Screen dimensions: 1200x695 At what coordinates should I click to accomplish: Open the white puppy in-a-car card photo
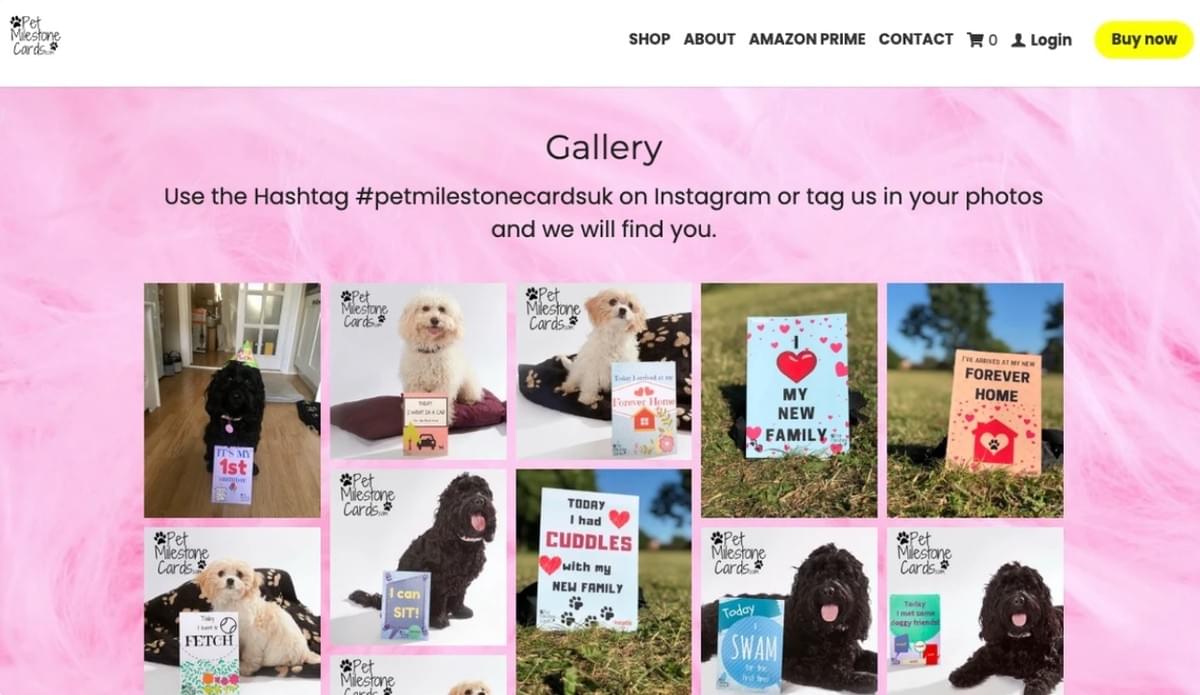click(418, 371)
